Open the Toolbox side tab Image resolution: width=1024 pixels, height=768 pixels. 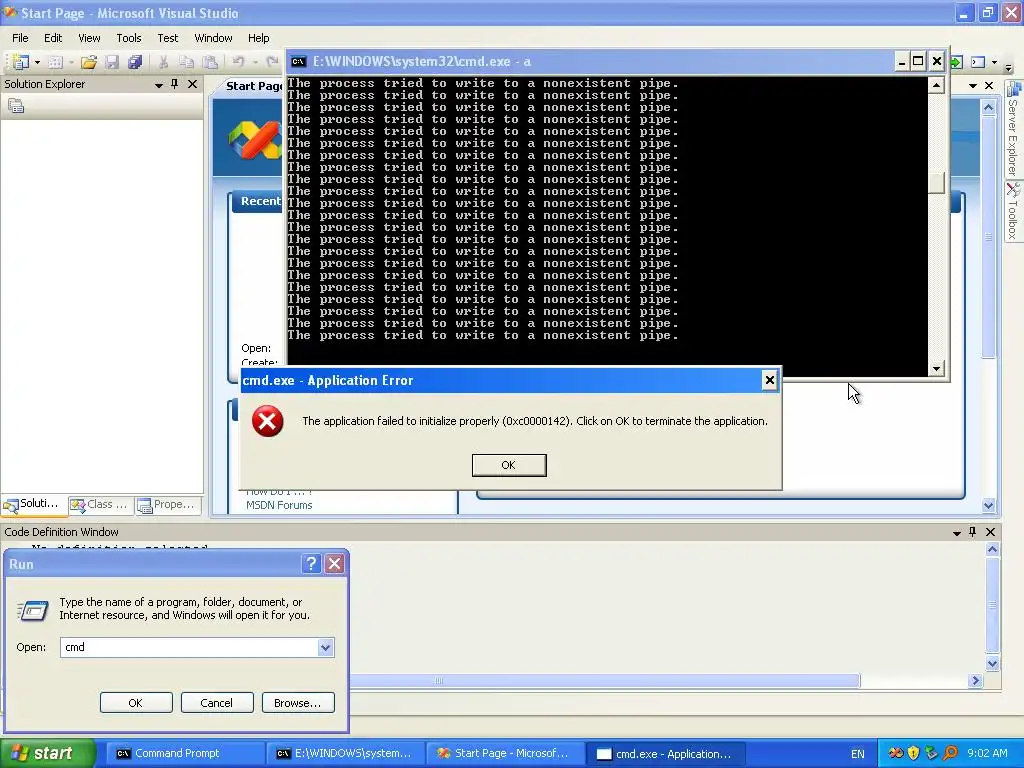[1014, 212]
